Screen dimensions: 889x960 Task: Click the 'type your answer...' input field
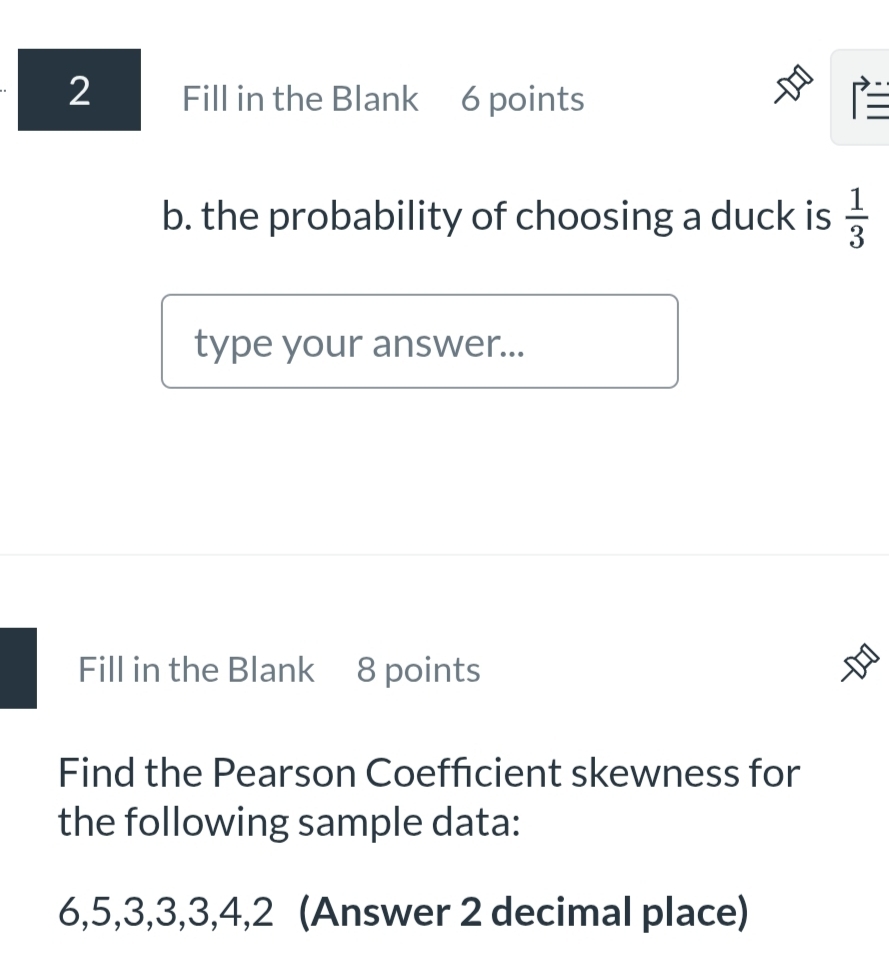[x=419, y=341]
